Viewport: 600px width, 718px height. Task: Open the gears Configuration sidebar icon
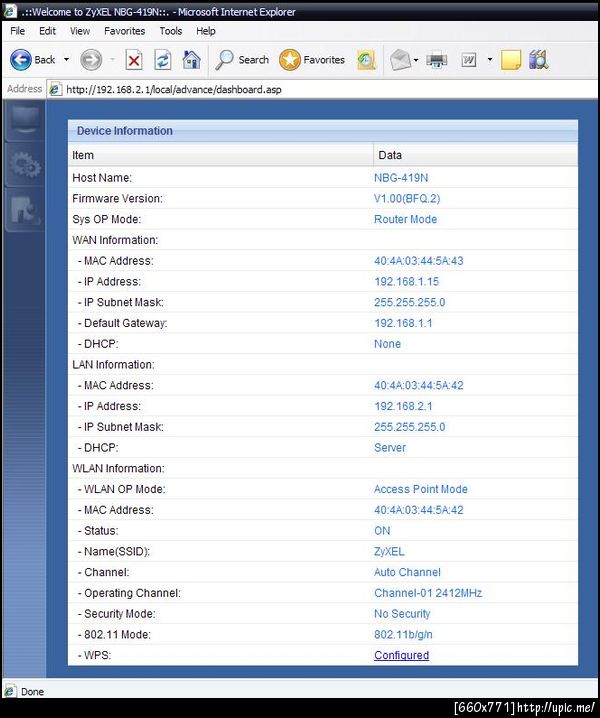[x=25, y=165]
